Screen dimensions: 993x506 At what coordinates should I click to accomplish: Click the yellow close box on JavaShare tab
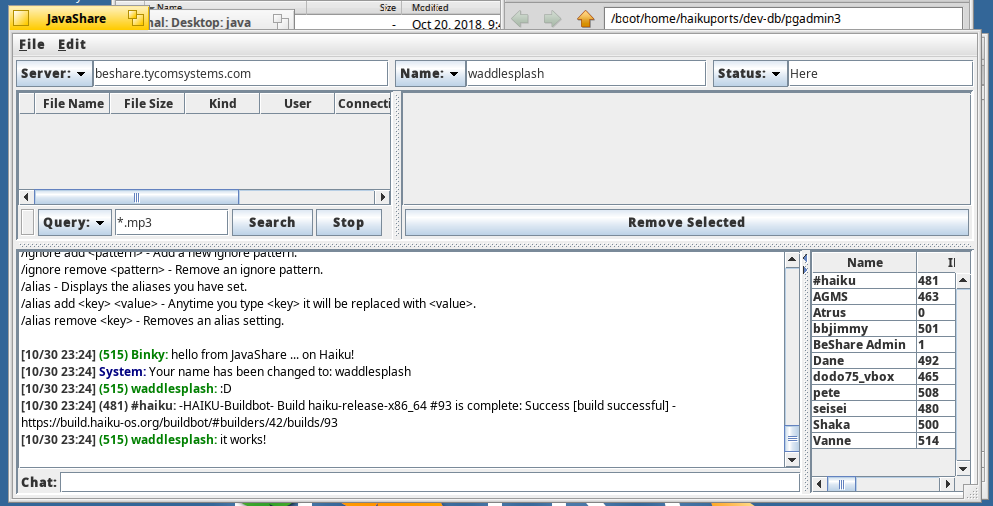[21, 18]
